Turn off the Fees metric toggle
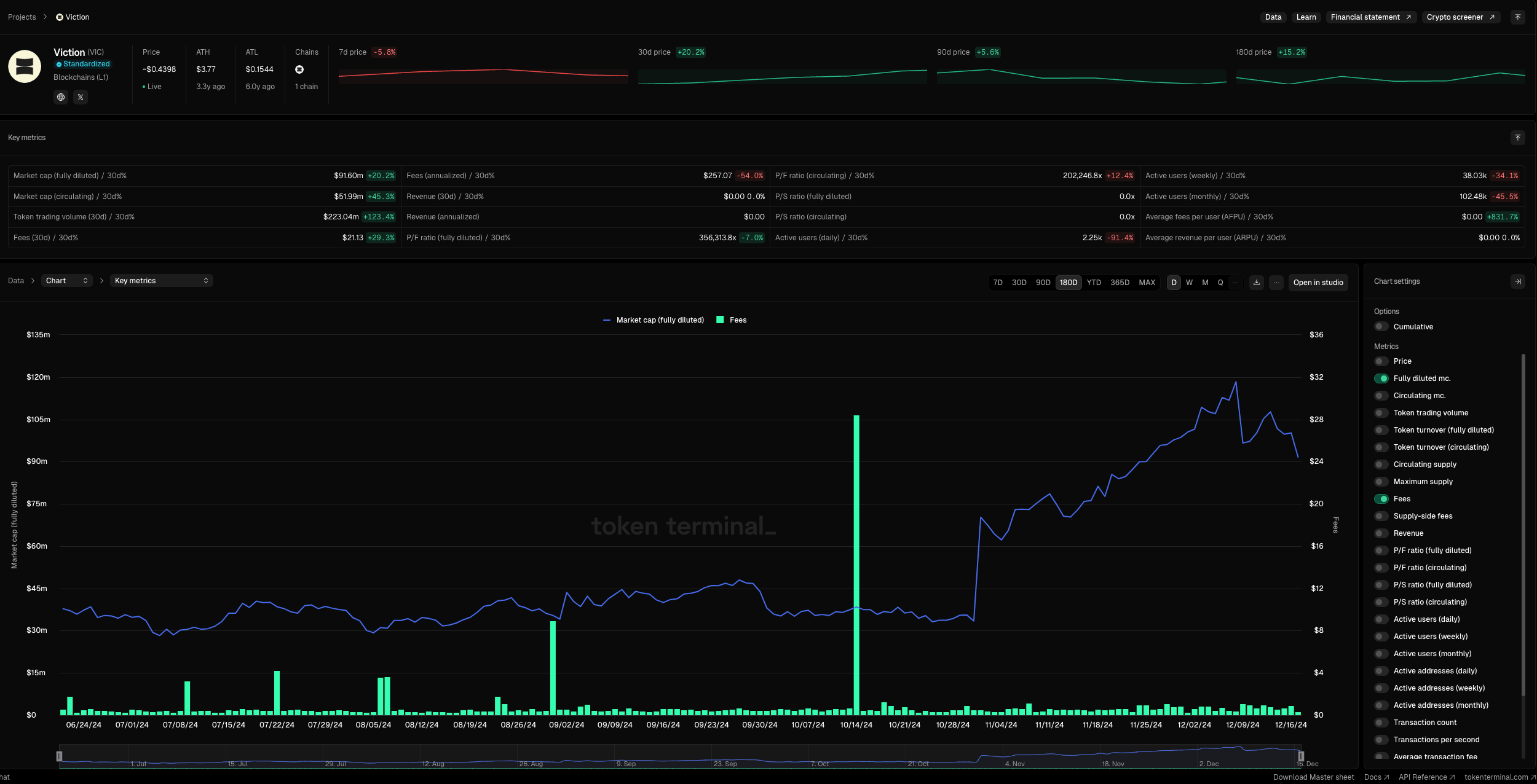 tap(1381, 499)
